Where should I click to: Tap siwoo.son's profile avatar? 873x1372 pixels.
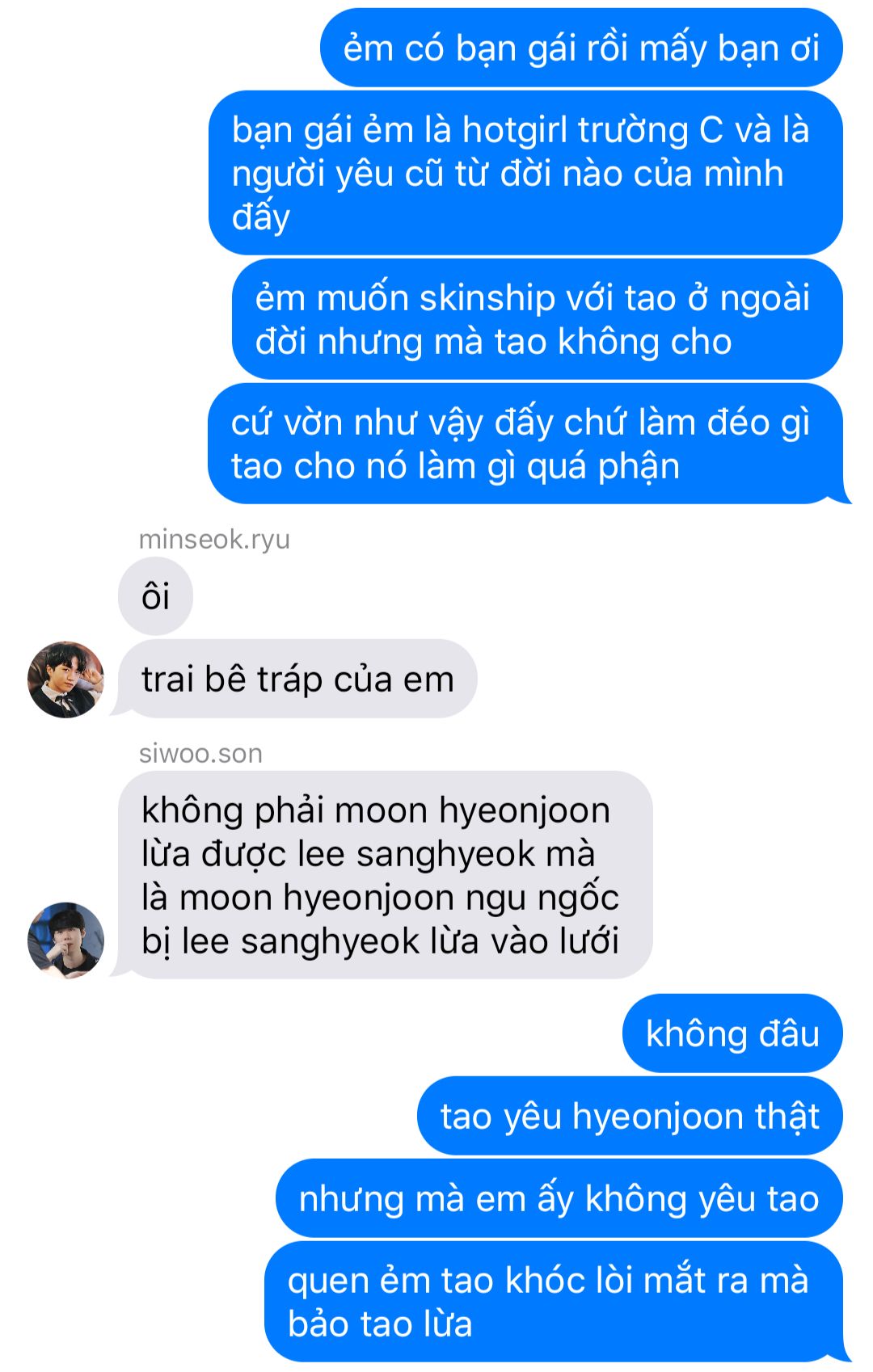[x=65, y=941]
